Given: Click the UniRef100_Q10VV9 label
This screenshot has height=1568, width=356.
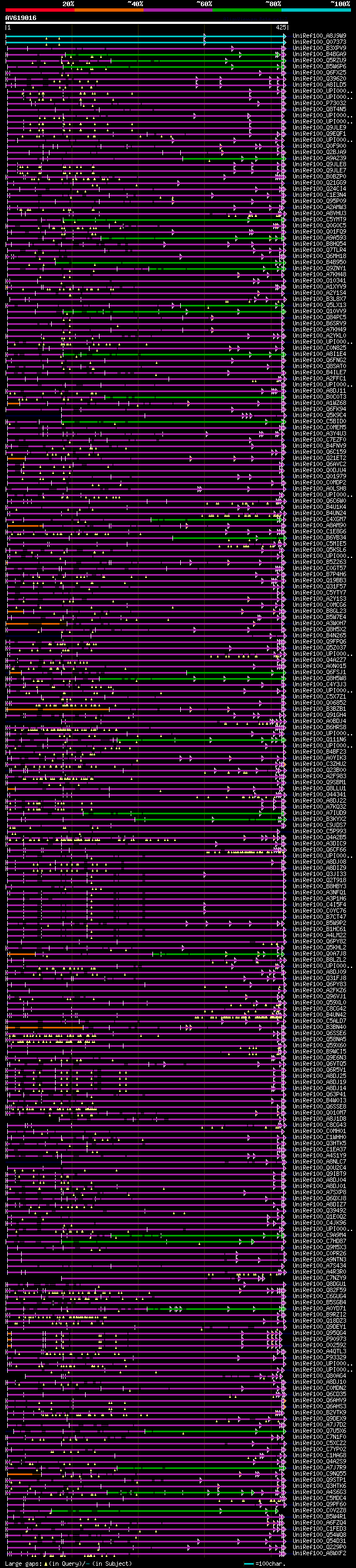Looking at the screenshot, I should click(319, 311).
